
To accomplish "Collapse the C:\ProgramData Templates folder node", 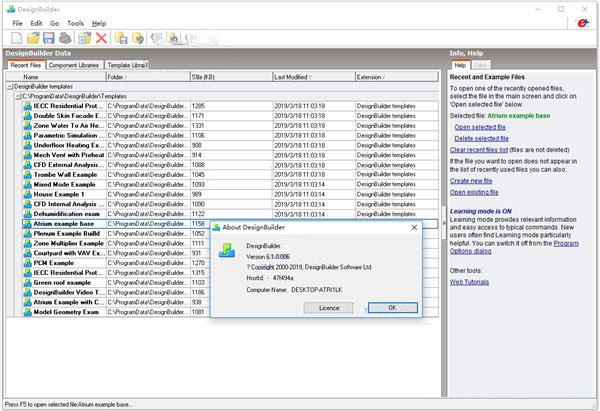I will click(x=17, y=96).
